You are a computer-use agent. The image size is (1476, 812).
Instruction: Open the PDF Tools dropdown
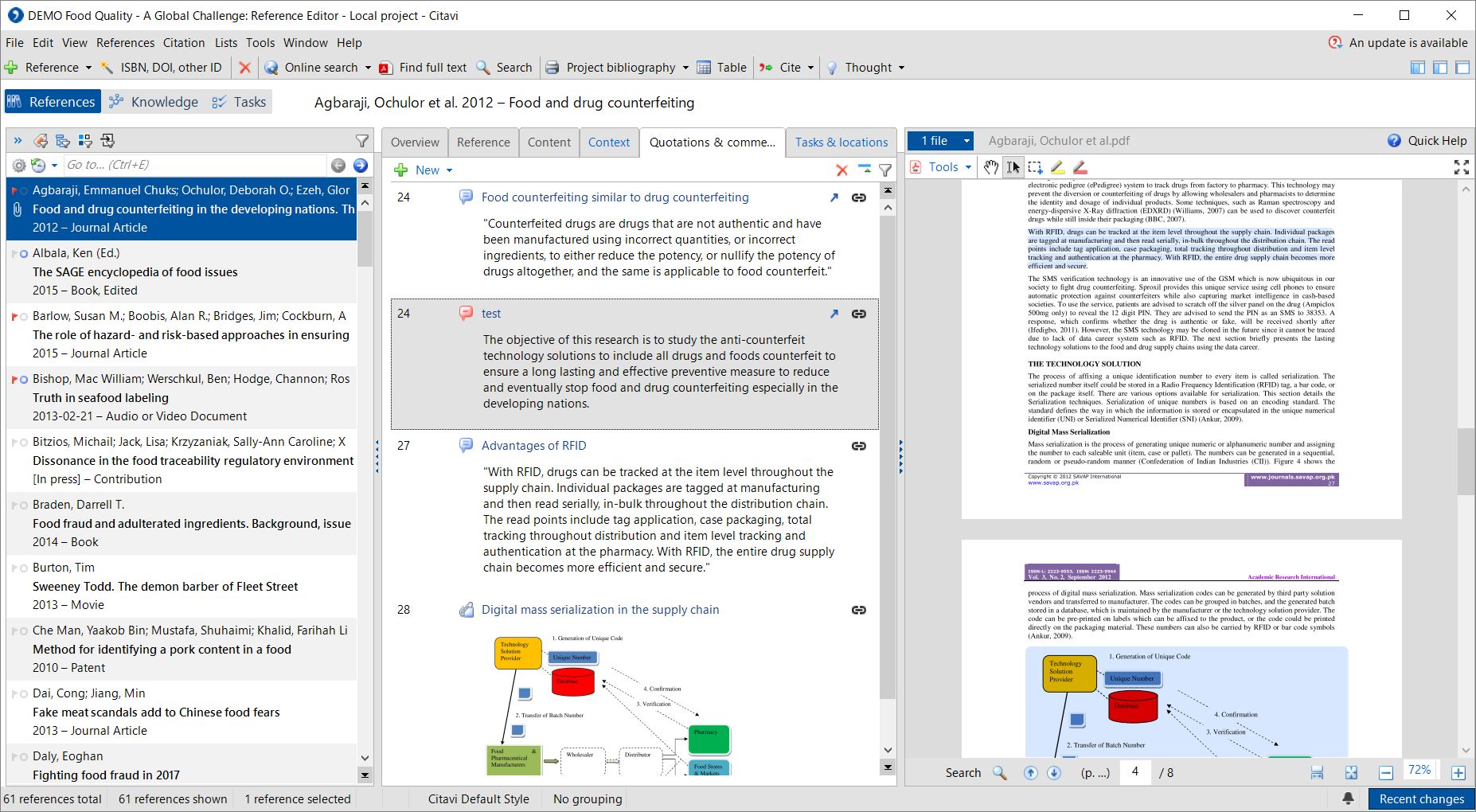(x=968, y=167)
